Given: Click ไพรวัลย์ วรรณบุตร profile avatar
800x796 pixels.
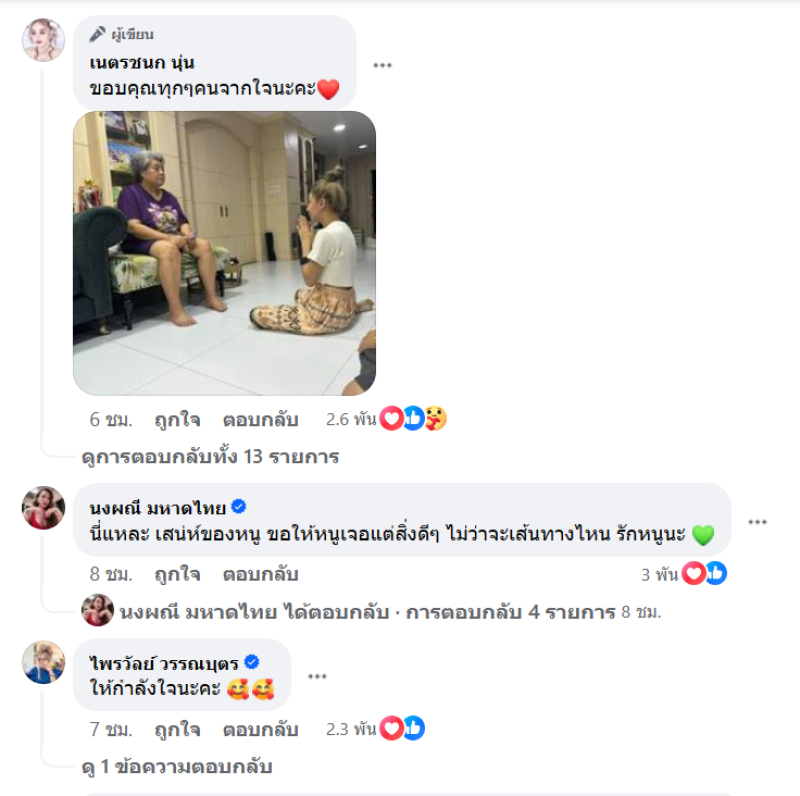Looking at the screenshot, I should point(43,662).
